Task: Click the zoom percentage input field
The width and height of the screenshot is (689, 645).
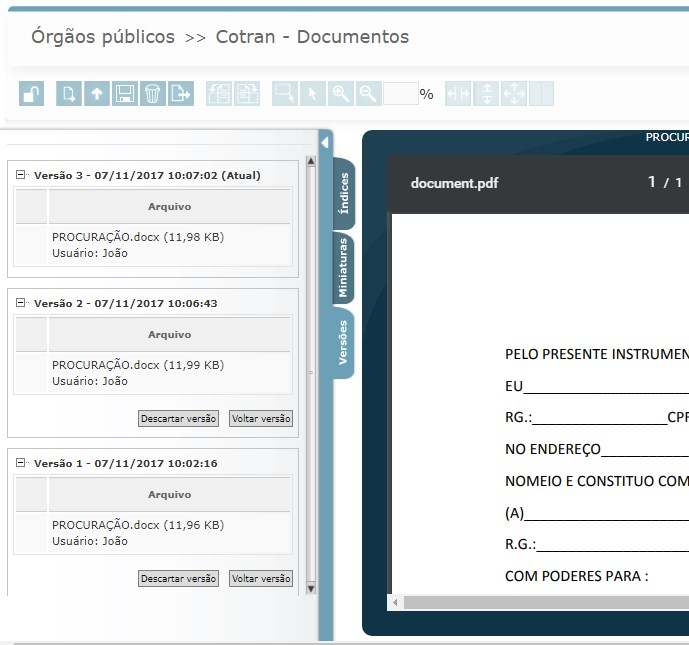Action: point(400,94)
